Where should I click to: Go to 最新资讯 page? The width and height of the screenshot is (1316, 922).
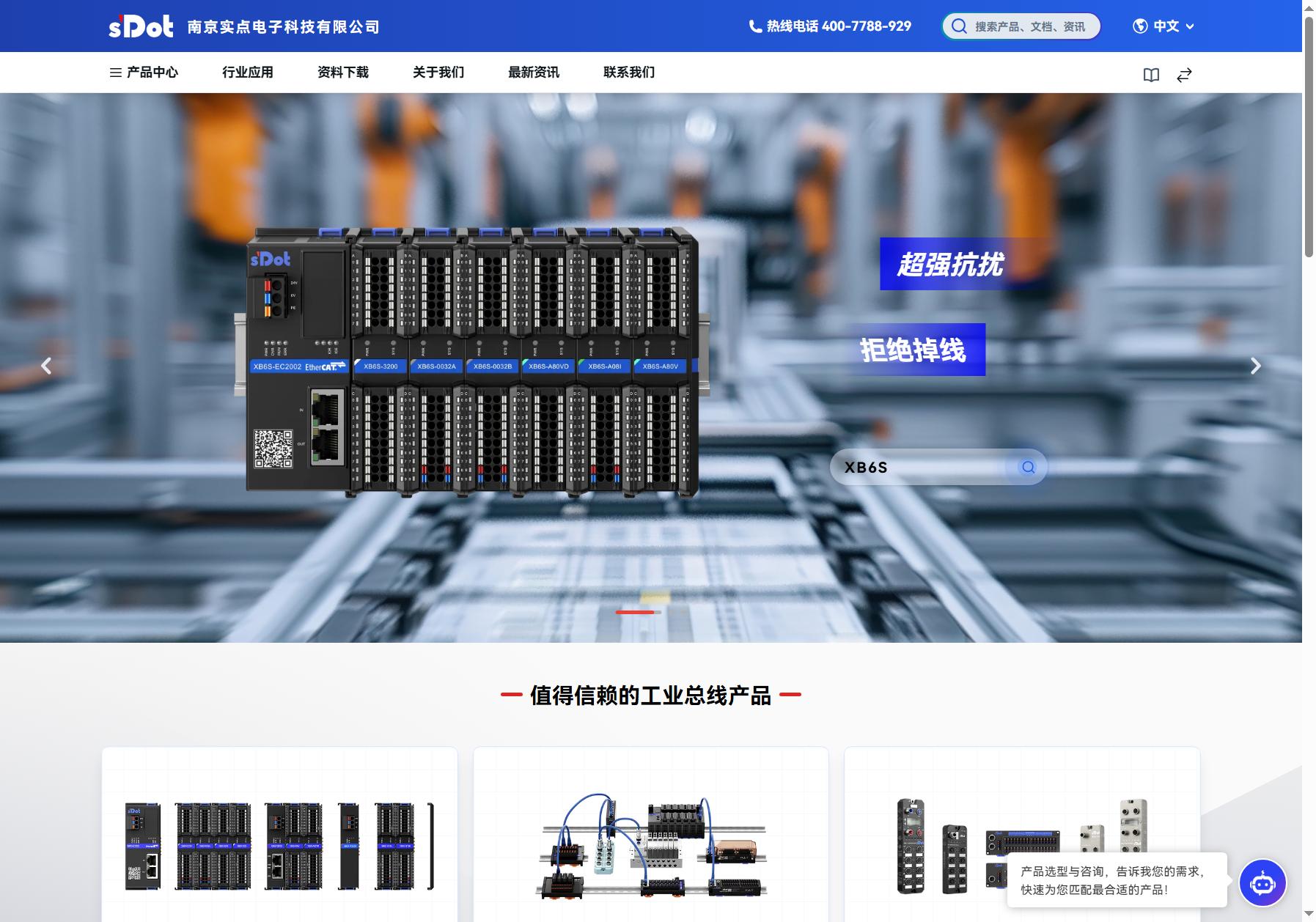(x=534, y=72)
